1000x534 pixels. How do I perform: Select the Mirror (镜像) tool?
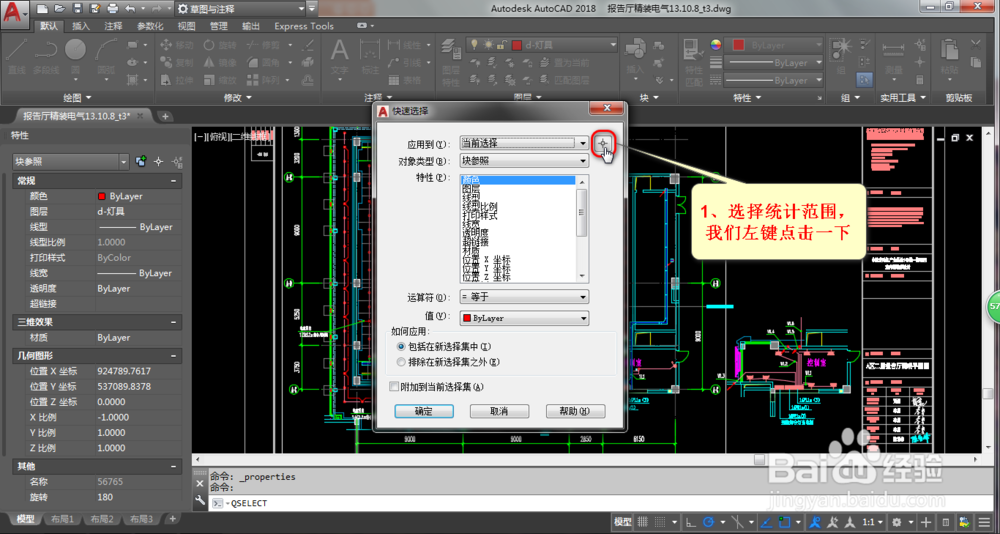click(x=221, y=63)
